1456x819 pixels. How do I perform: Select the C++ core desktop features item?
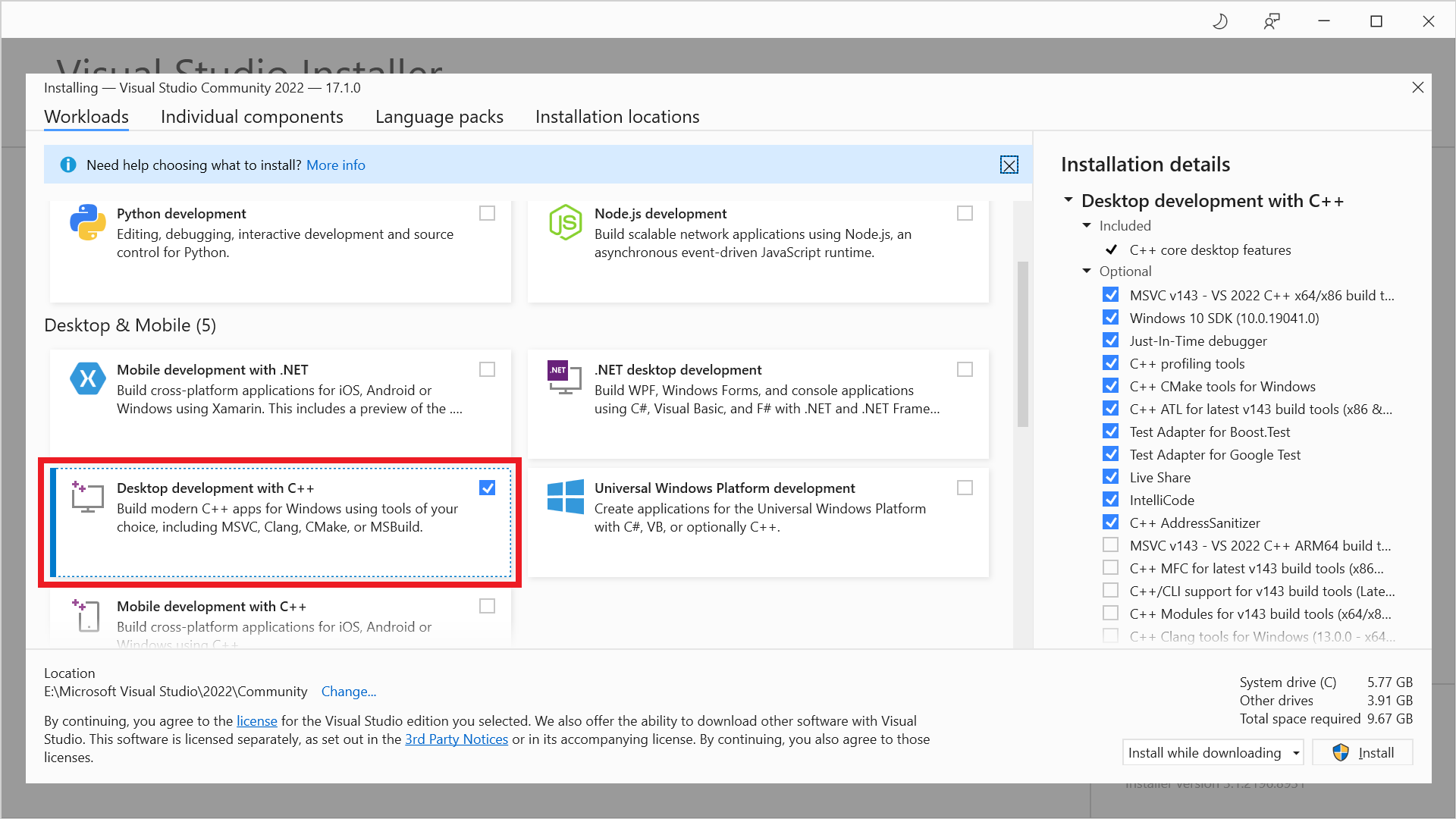pos(1210,249)
